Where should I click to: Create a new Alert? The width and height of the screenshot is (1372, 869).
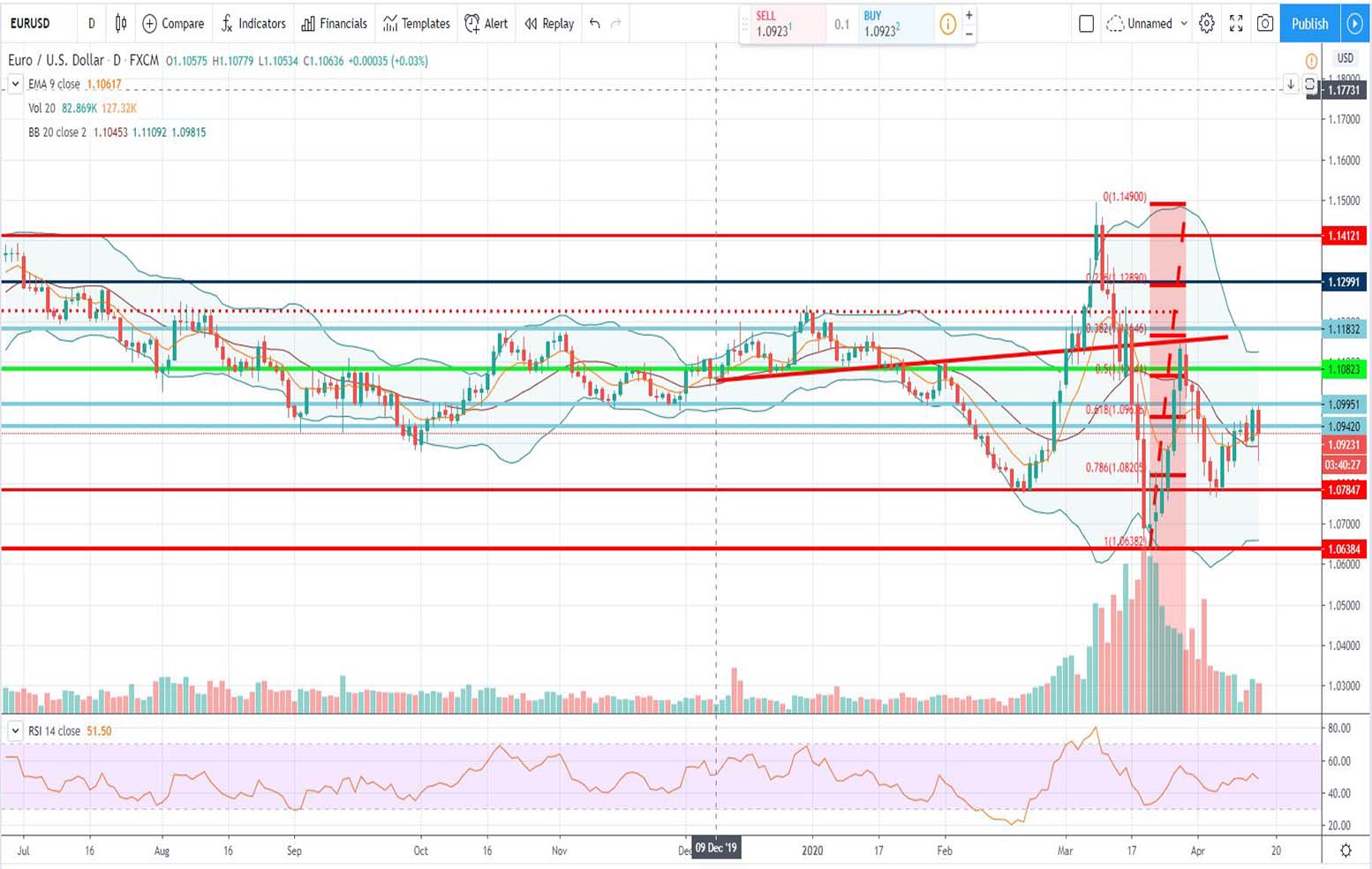pyautogui.click(x=486, y=24)
